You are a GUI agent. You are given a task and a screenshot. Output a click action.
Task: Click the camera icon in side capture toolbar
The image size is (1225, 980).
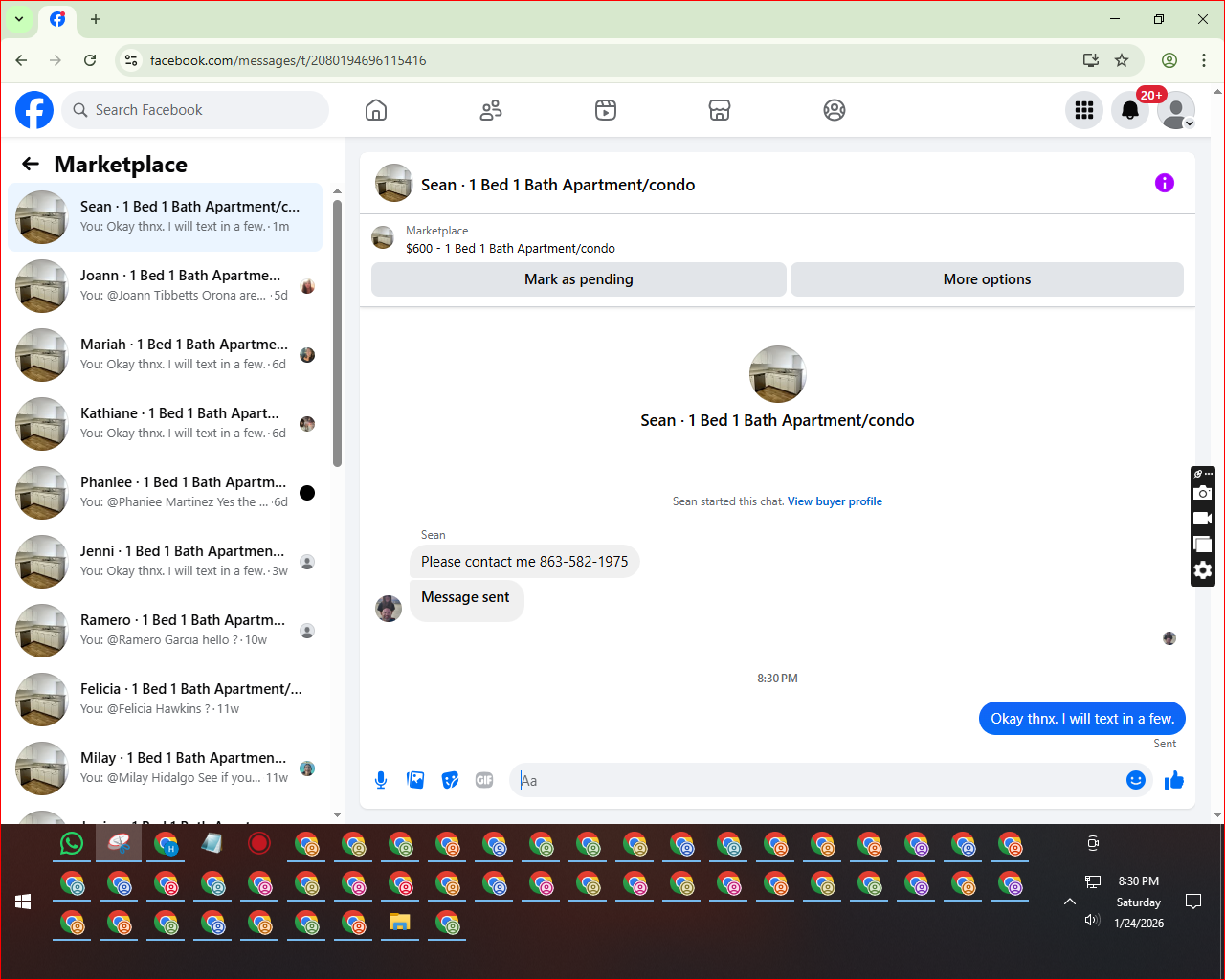1203,493
